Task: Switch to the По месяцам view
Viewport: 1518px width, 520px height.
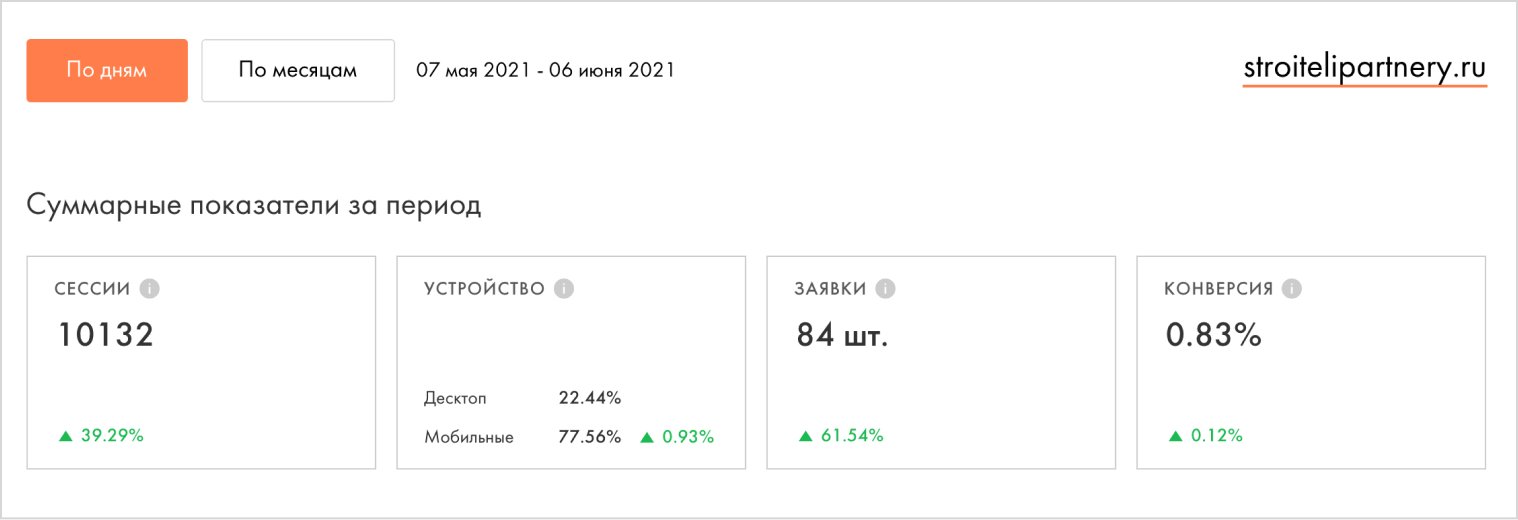Action: [298, 71]
